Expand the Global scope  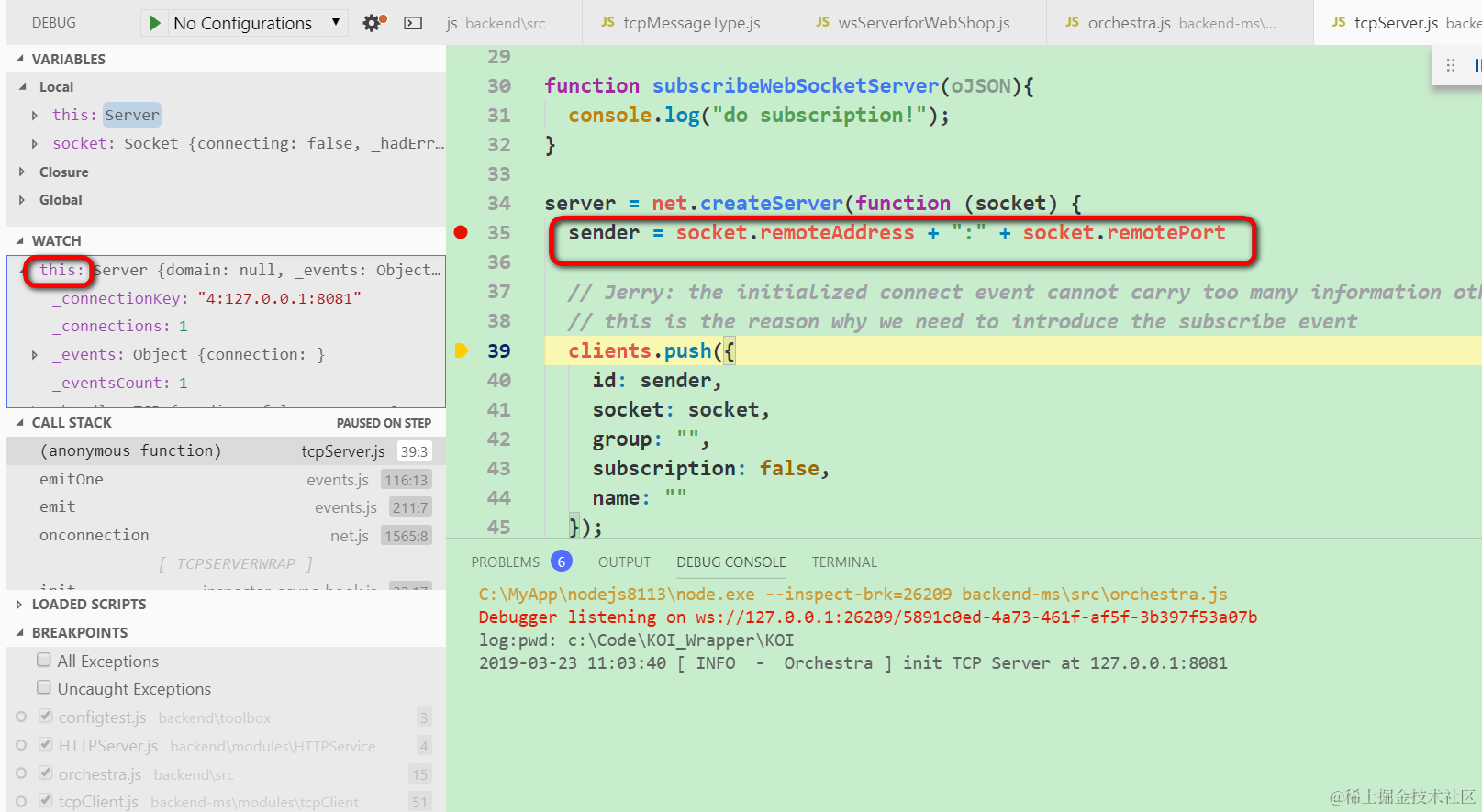22,199
